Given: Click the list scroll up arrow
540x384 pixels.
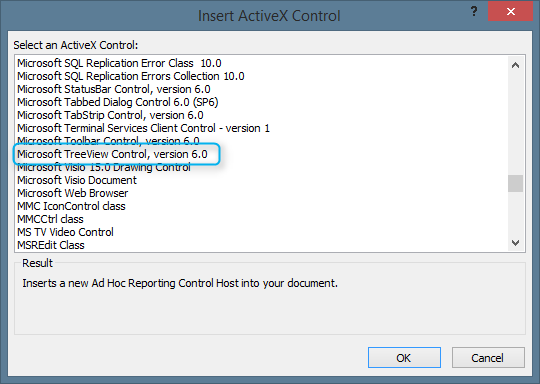Looking at the screenshot, I should click(515, 65).
